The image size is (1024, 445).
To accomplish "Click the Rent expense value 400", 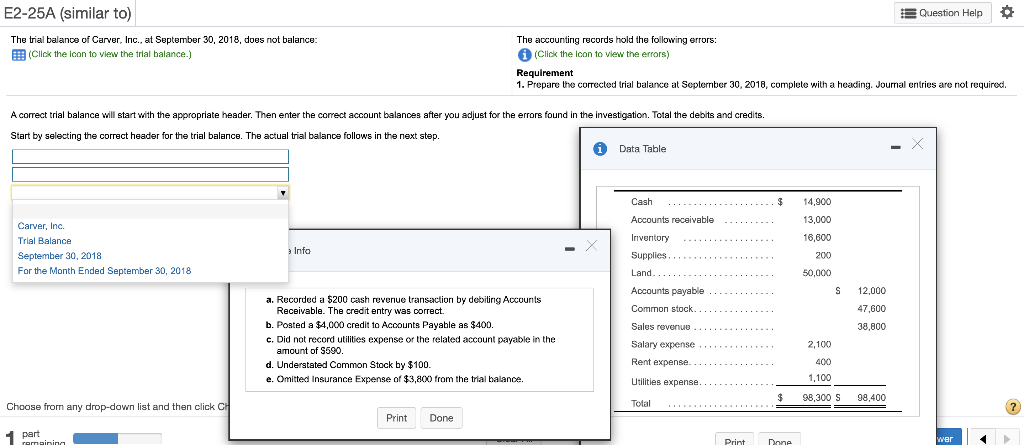I will point(823,362).
